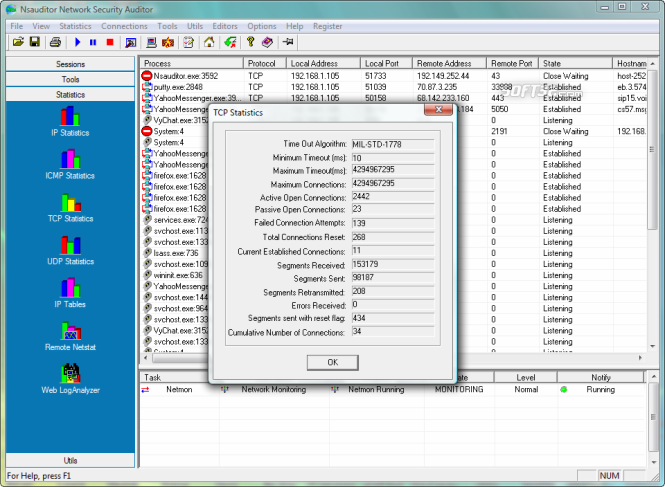Open the Register menu
Image resolution: width=665 pixels, height=487 pixels.
coord(327,26)
